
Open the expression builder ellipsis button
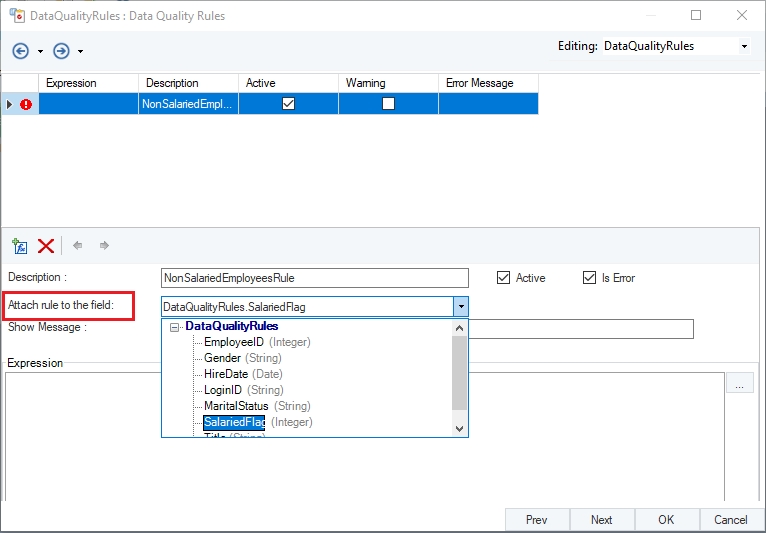(x=739, y=384)
